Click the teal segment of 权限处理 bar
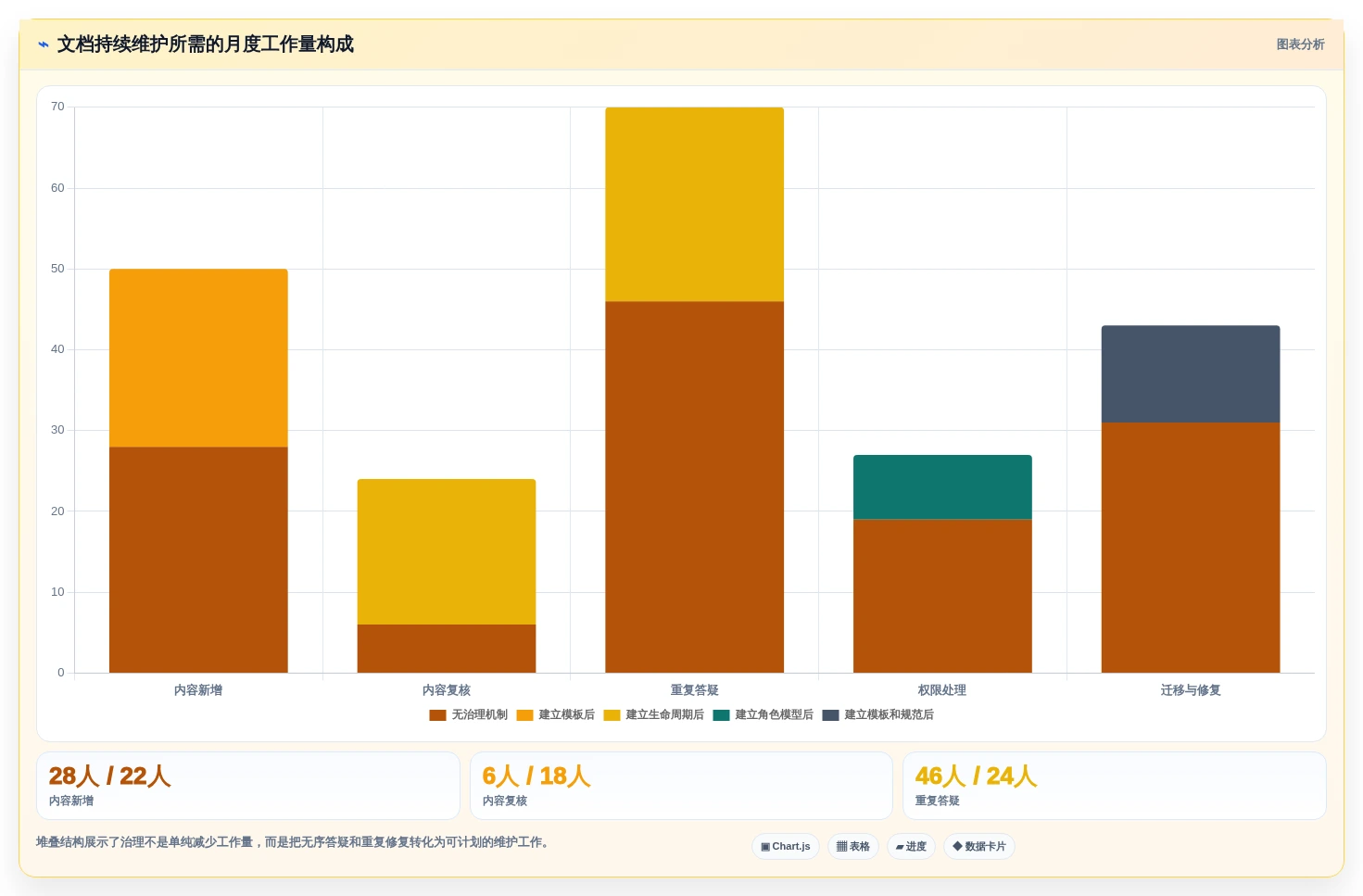The image size is (1363, 896). (x=942, y=486)
